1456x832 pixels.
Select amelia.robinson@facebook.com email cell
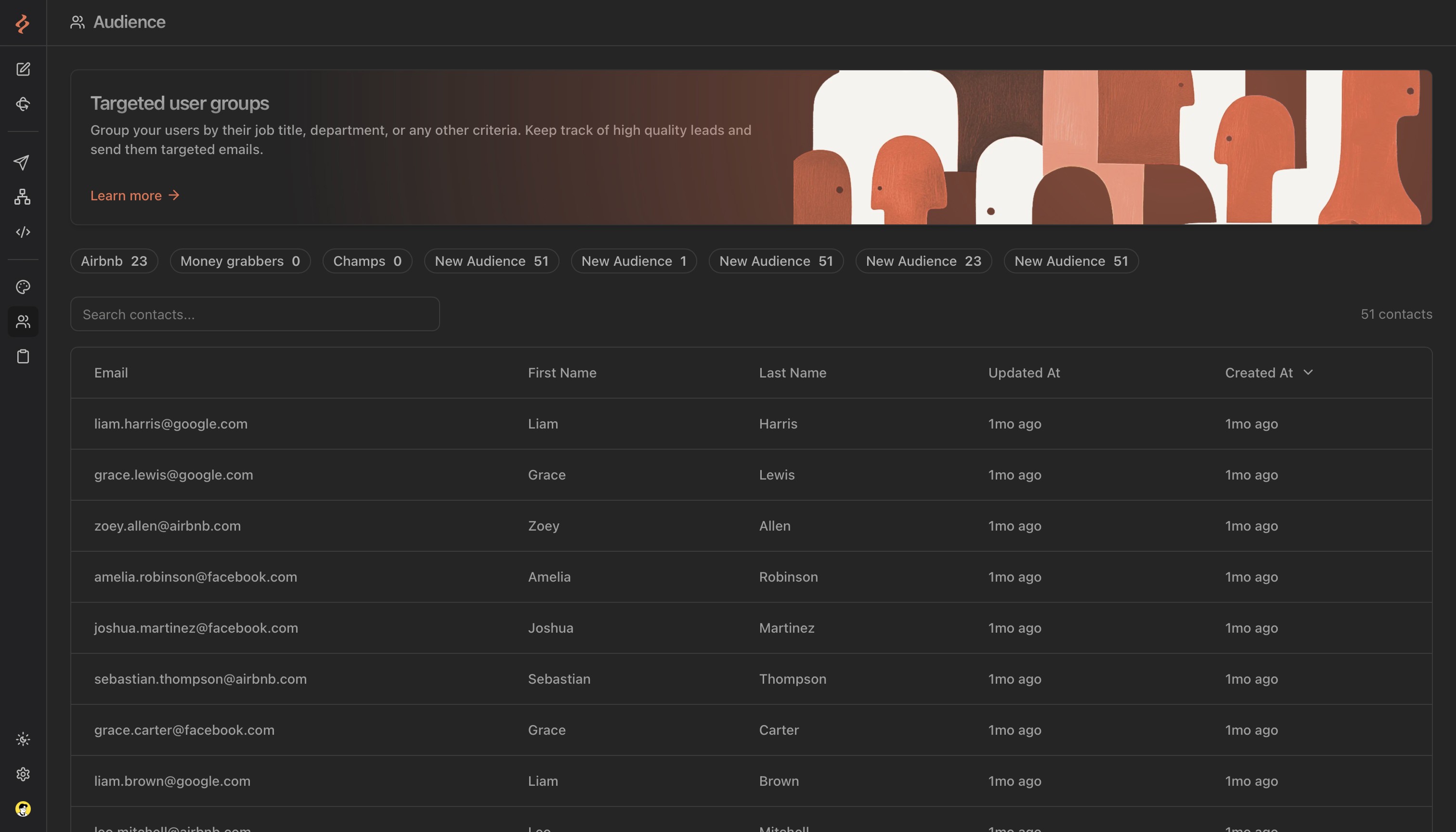pos(195,576)
